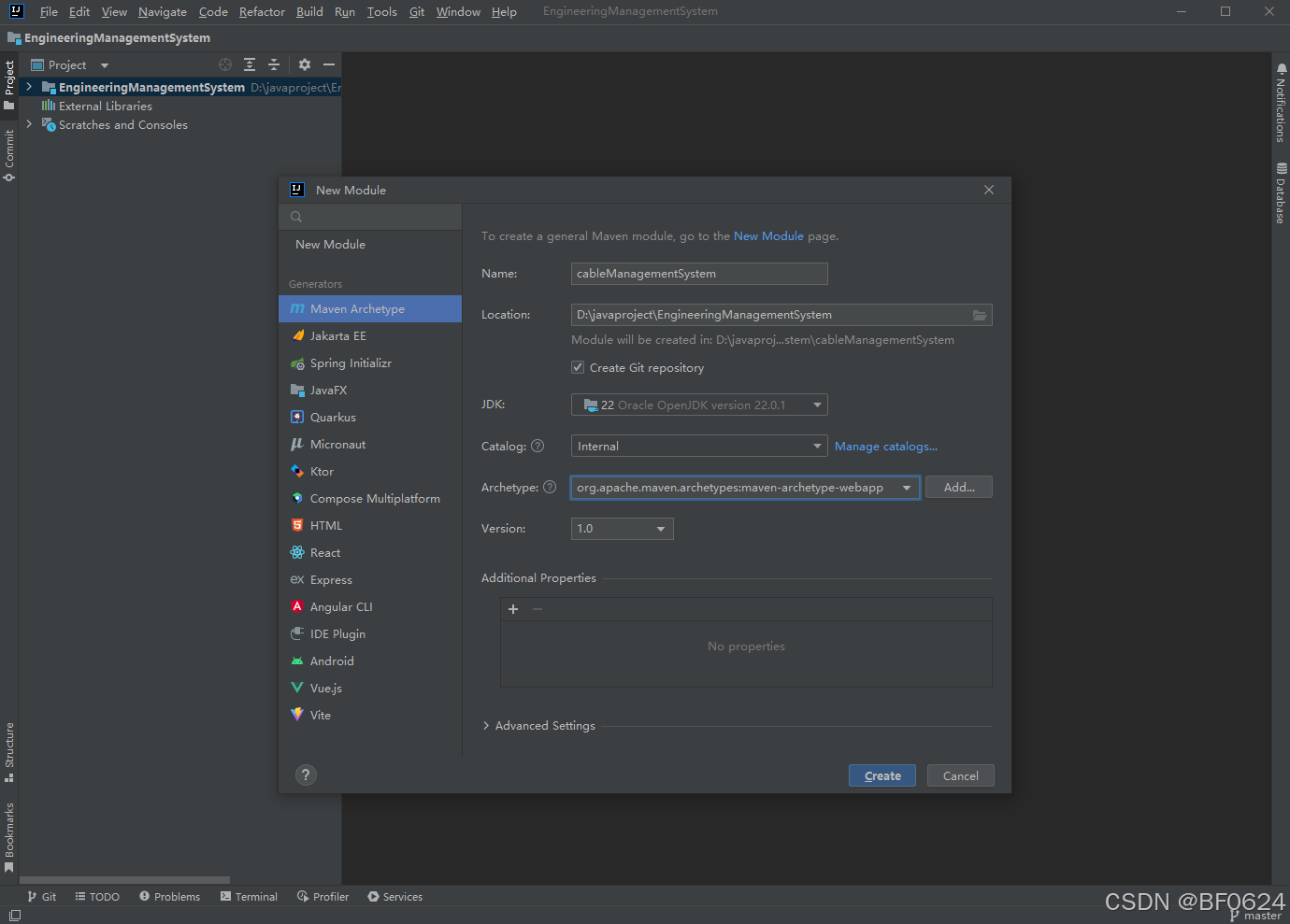This screenshot has width=1290, height=924.
Task: Open the Problems tool window
Action: coord(170,896)
